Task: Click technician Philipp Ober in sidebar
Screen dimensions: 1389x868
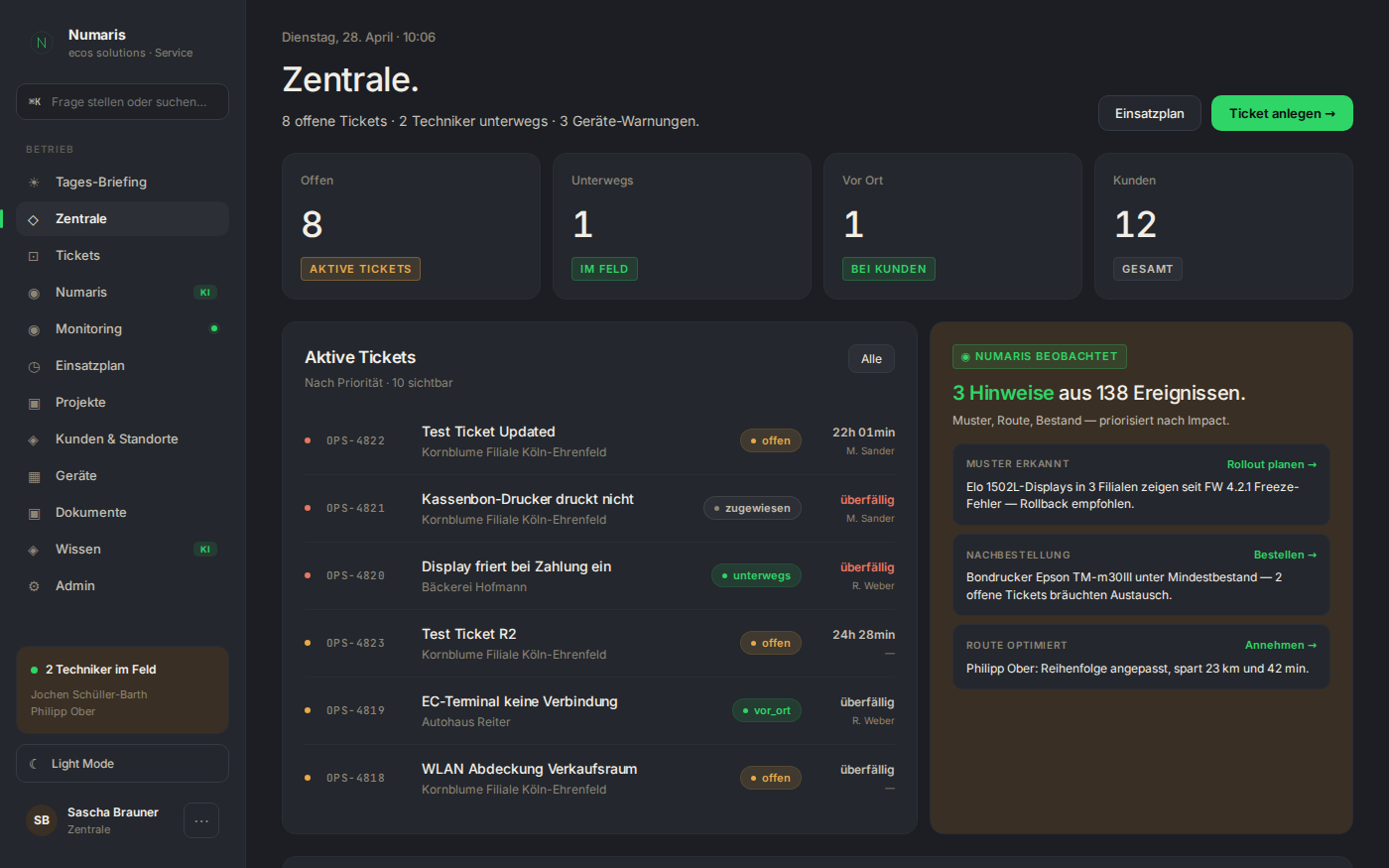Action: tap(63, 711)
